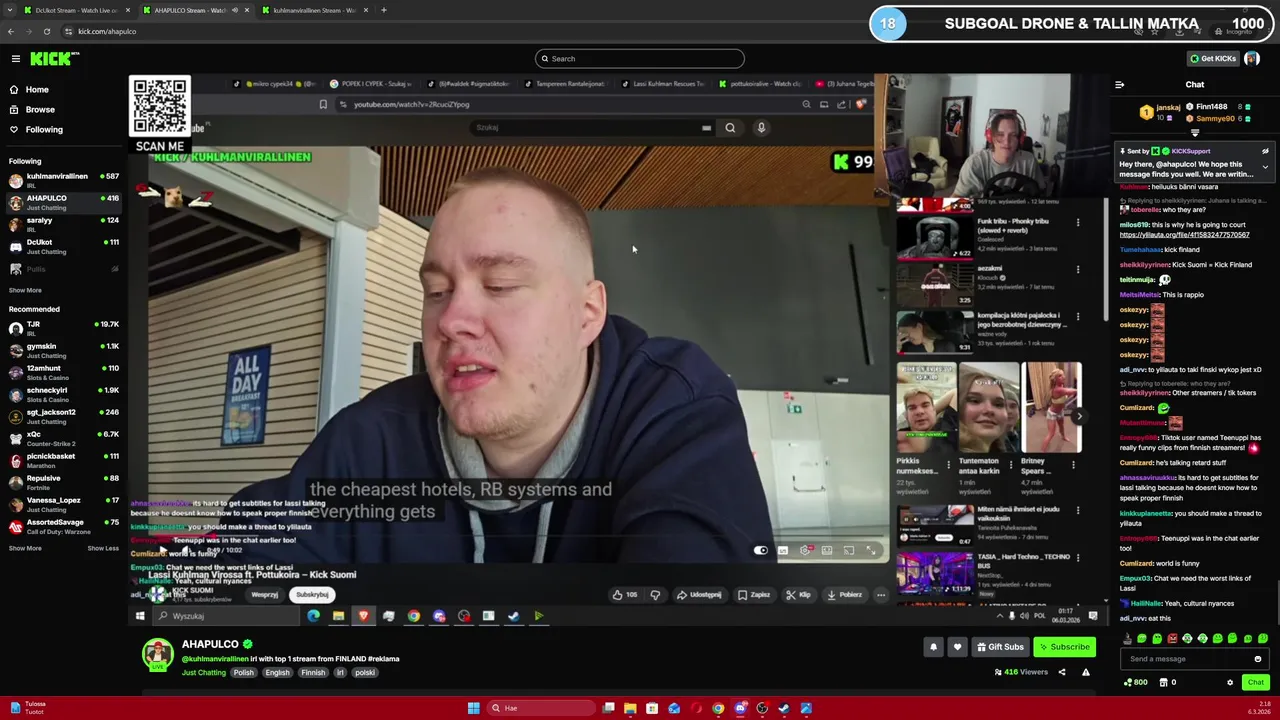Open kuhlmanvirallinen in Following list
Image resolution: width=1280 pixels, height=720 pixels.
pyautogui.click(x=64, y=180)
